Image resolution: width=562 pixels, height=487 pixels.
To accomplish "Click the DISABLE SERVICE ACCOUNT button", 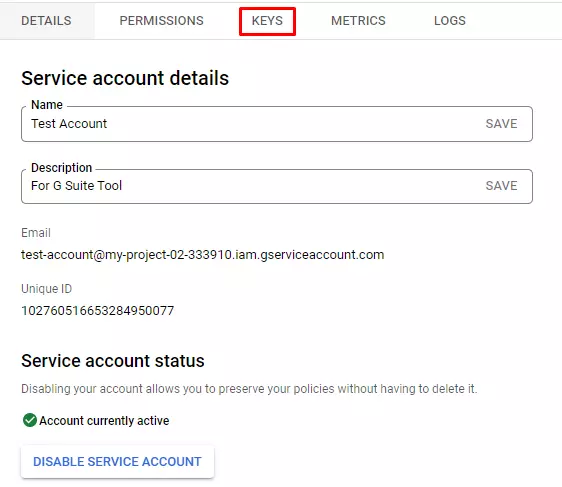I will (117, 462).
